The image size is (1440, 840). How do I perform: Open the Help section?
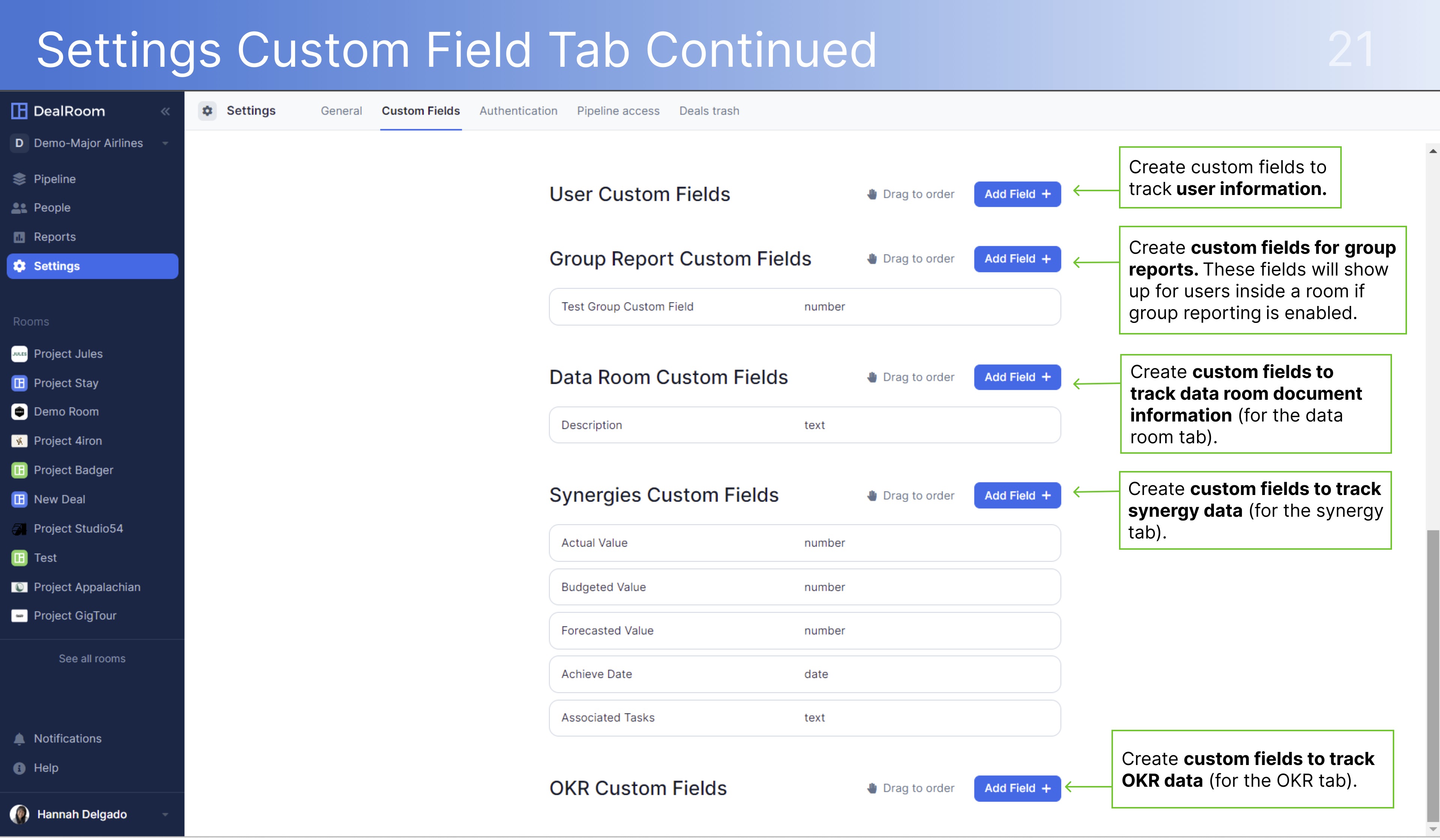tap(46, 767)
